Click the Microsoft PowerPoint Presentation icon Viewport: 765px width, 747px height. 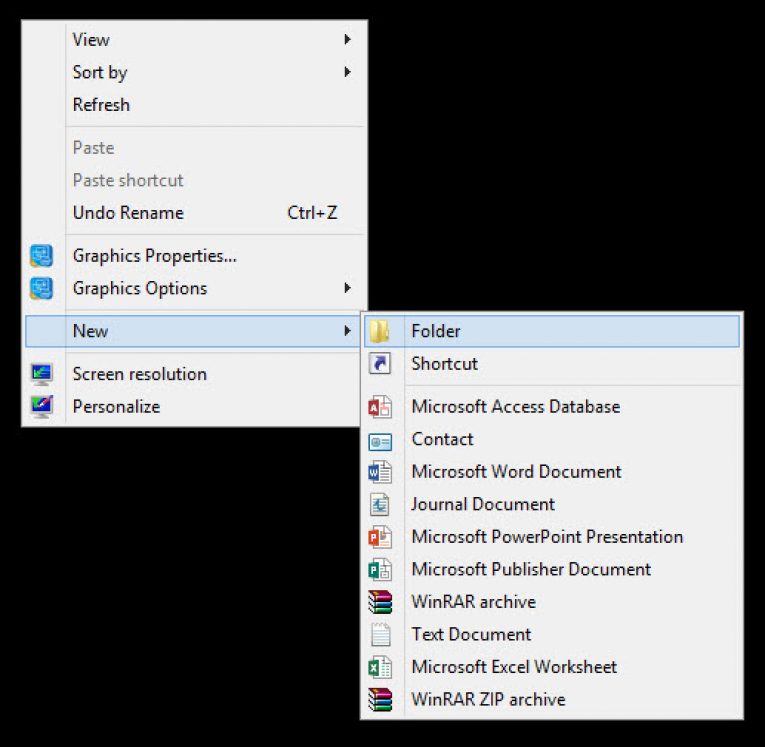pyautogui.click(x=380, y=537)
